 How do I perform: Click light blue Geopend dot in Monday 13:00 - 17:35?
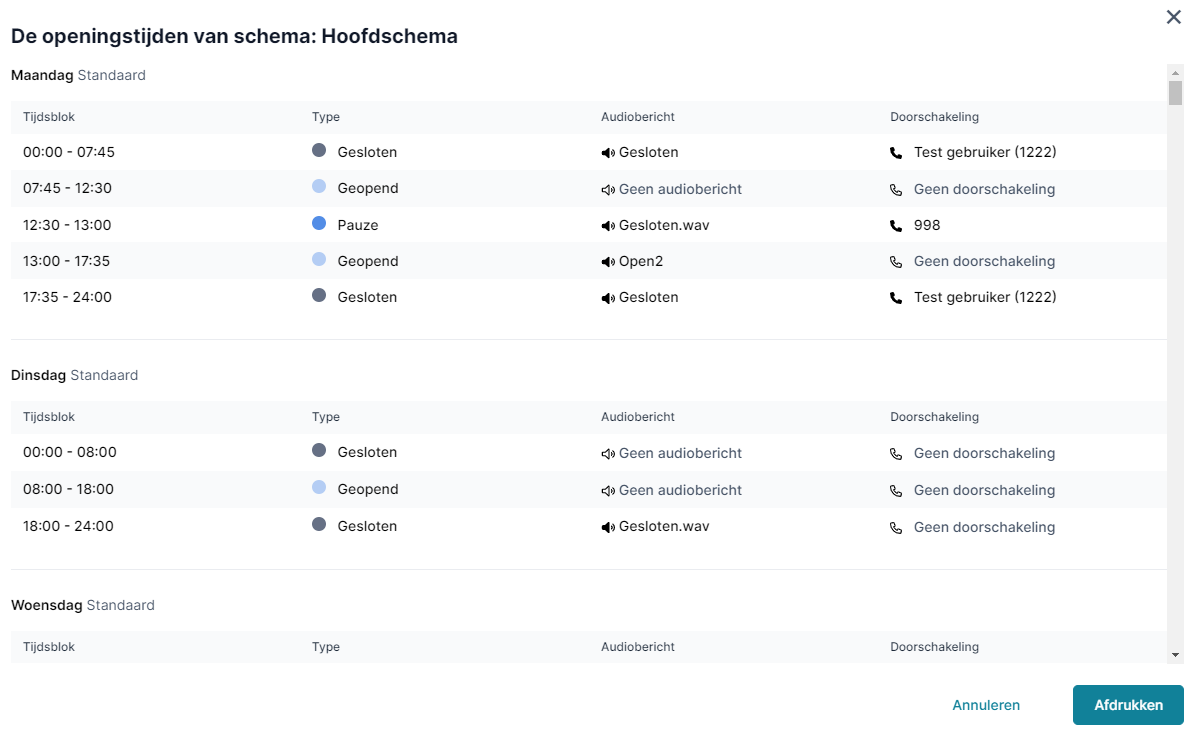319,259
